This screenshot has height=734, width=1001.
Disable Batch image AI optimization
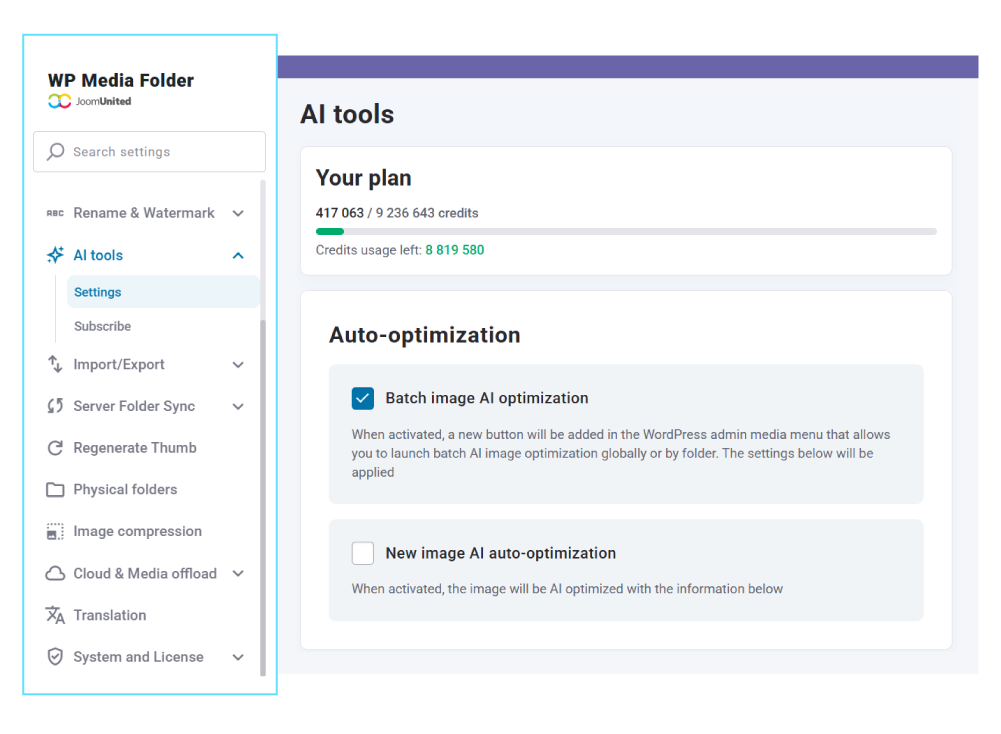point(362,398)
